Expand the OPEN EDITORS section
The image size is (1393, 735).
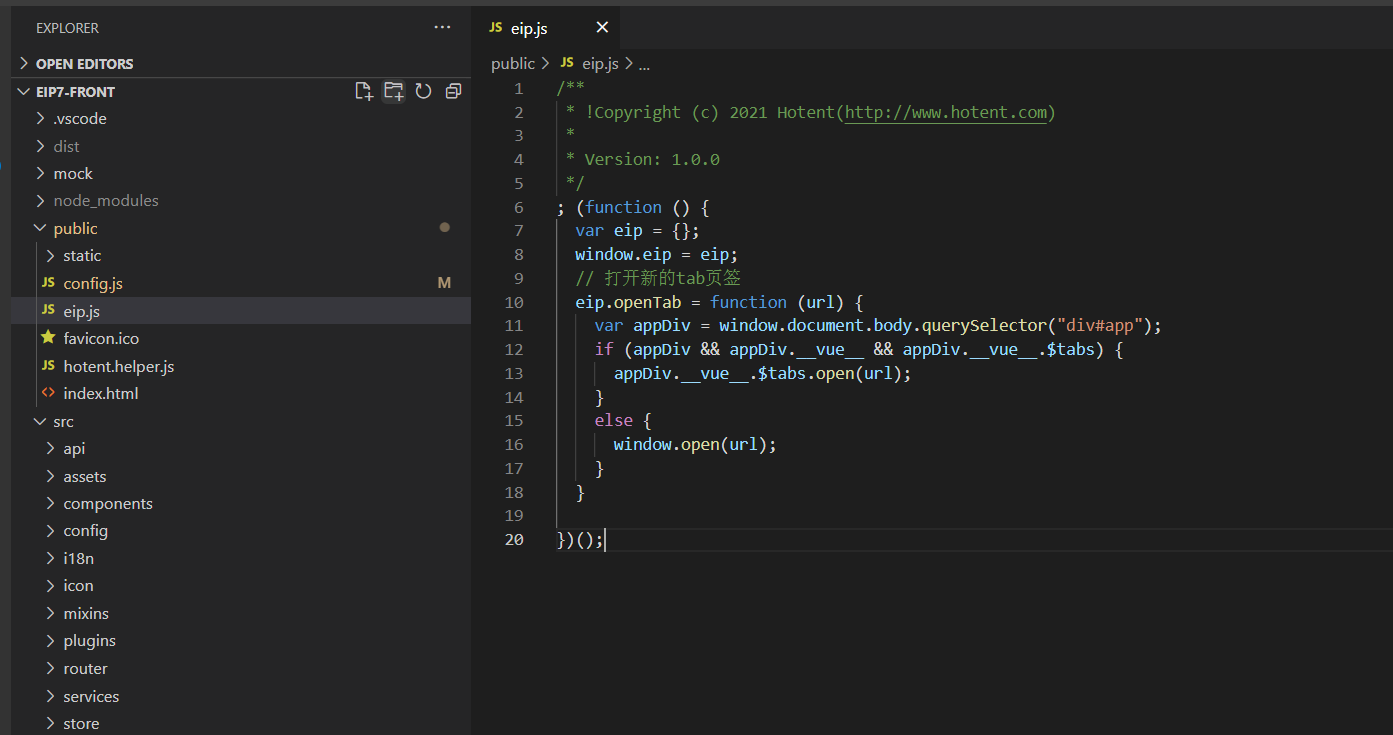pyautogui.click(x=84, y=63)
